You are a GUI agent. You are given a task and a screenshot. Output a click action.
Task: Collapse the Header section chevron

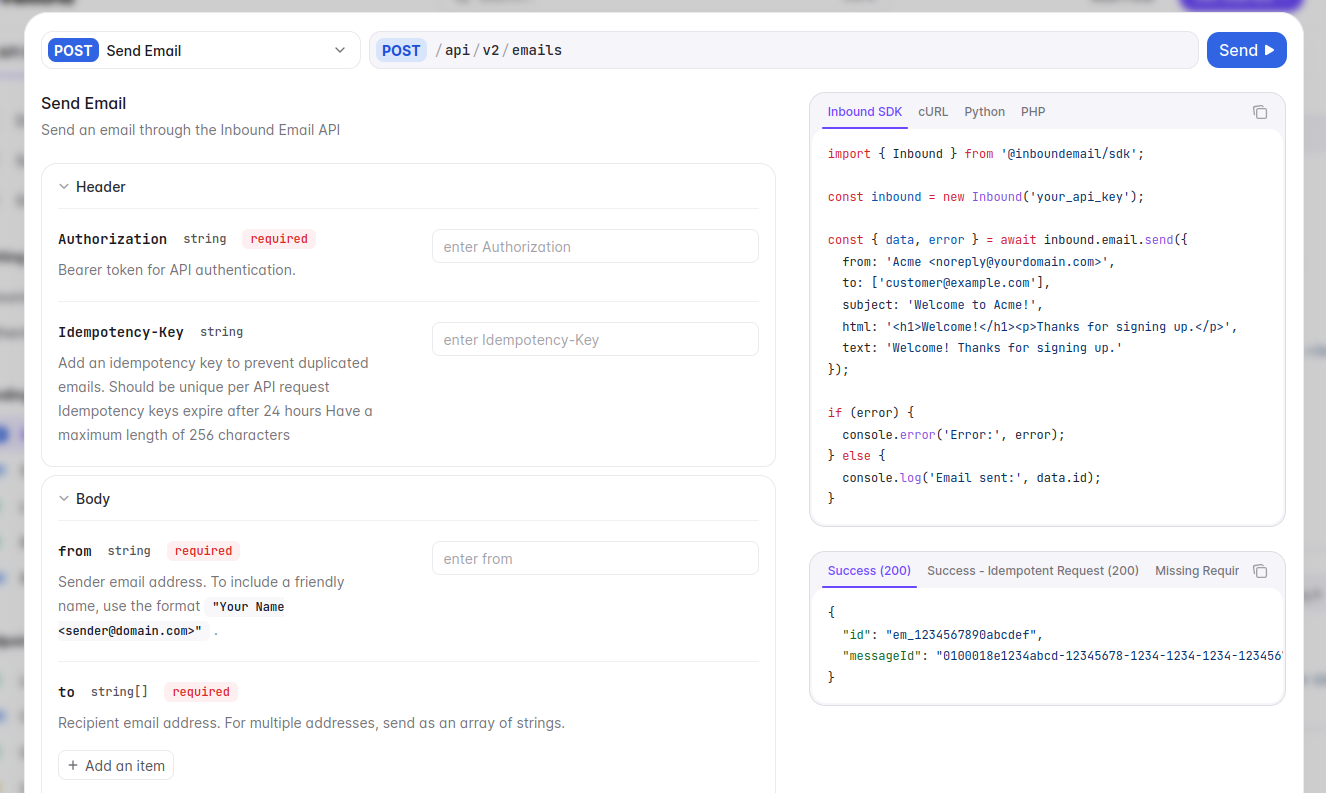(x=64, y=187)
